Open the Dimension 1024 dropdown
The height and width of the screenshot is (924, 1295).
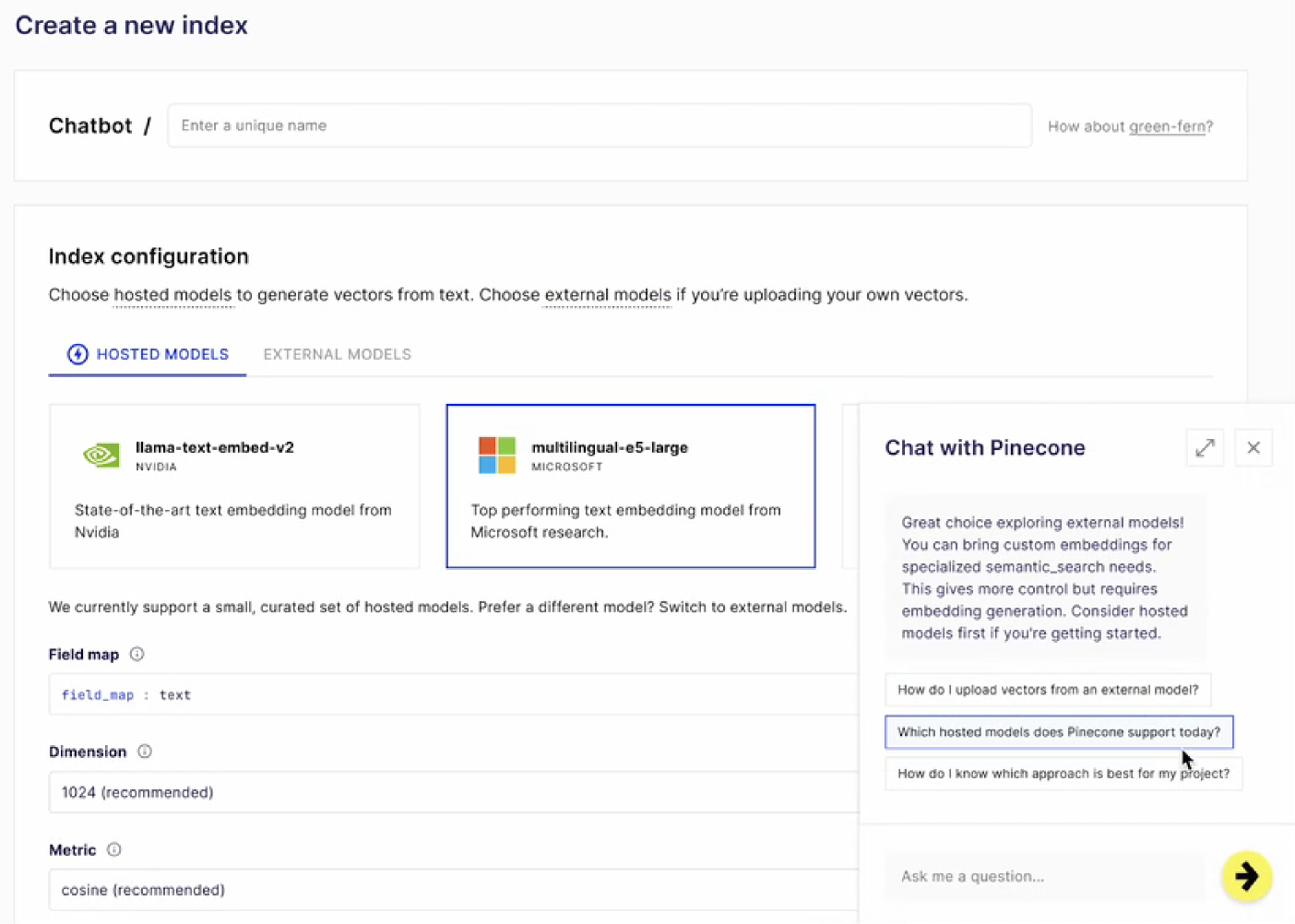tap(454, 792)
